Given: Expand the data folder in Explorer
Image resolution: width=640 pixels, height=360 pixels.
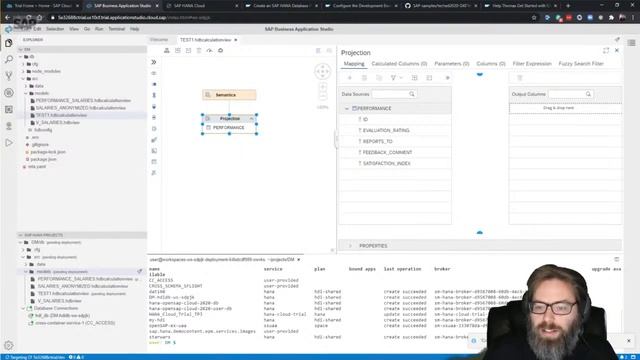Looking at the screenshot, I should [26, 86].
